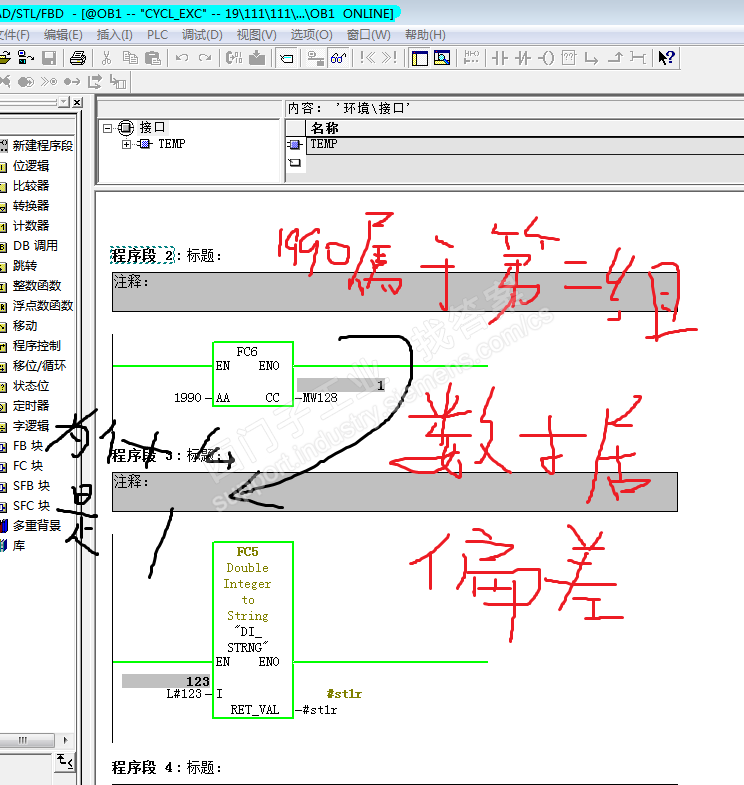744x785 pixels.
Task: Open the PLC menu
Action: pyautogui.click(x=157, y=35)
